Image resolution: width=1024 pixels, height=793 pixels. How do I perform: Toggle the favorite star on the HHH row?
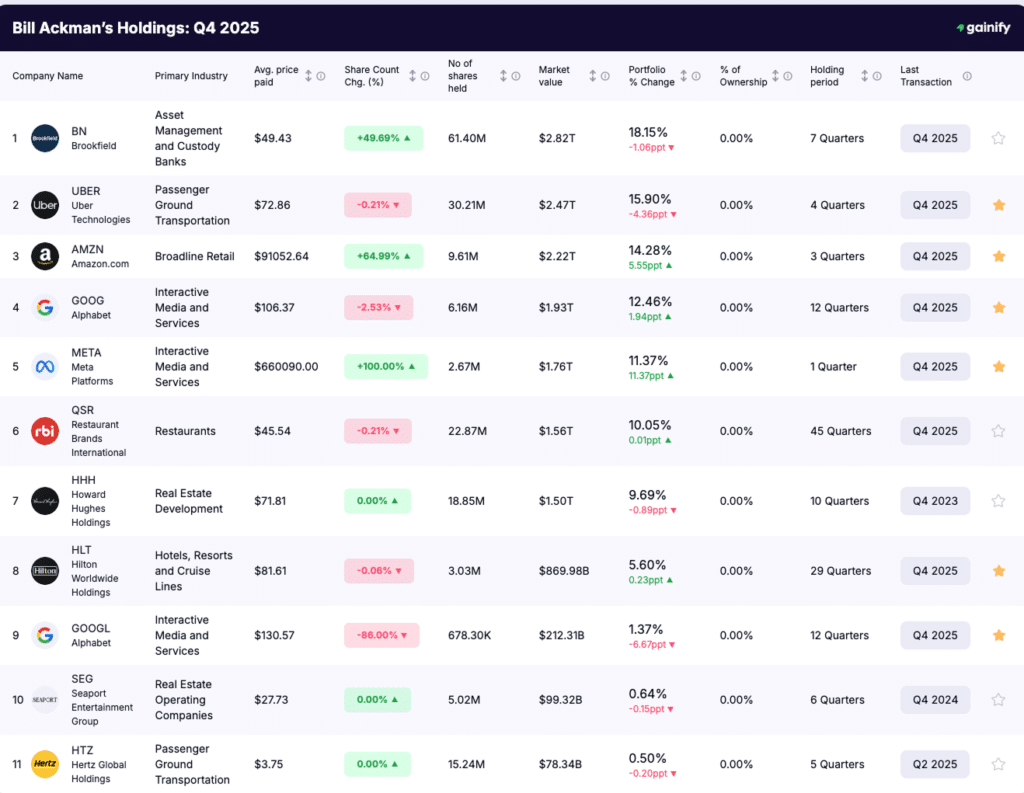click(998, 501)
